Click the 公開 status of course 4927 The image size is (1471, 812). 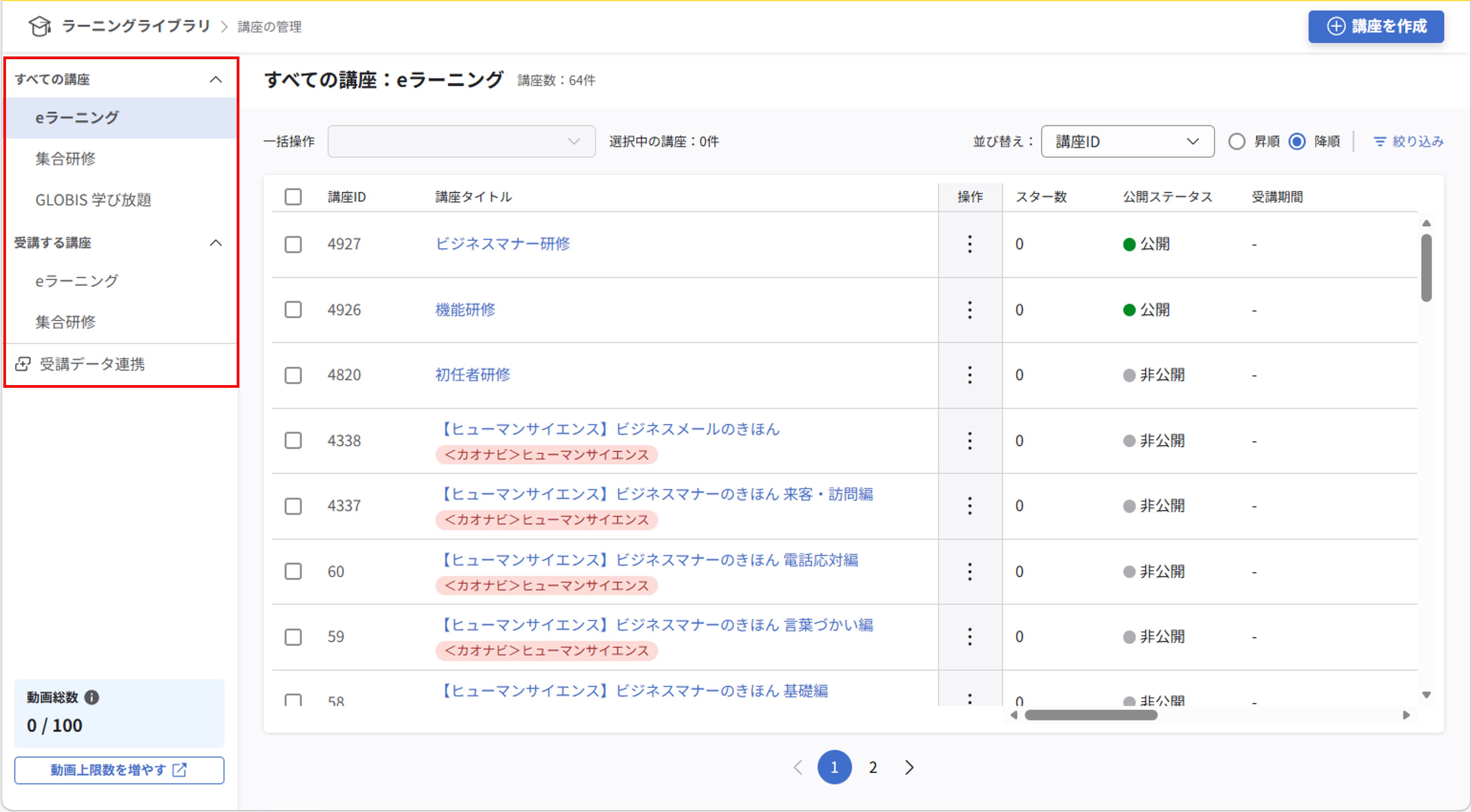(x=1147, y=244)
